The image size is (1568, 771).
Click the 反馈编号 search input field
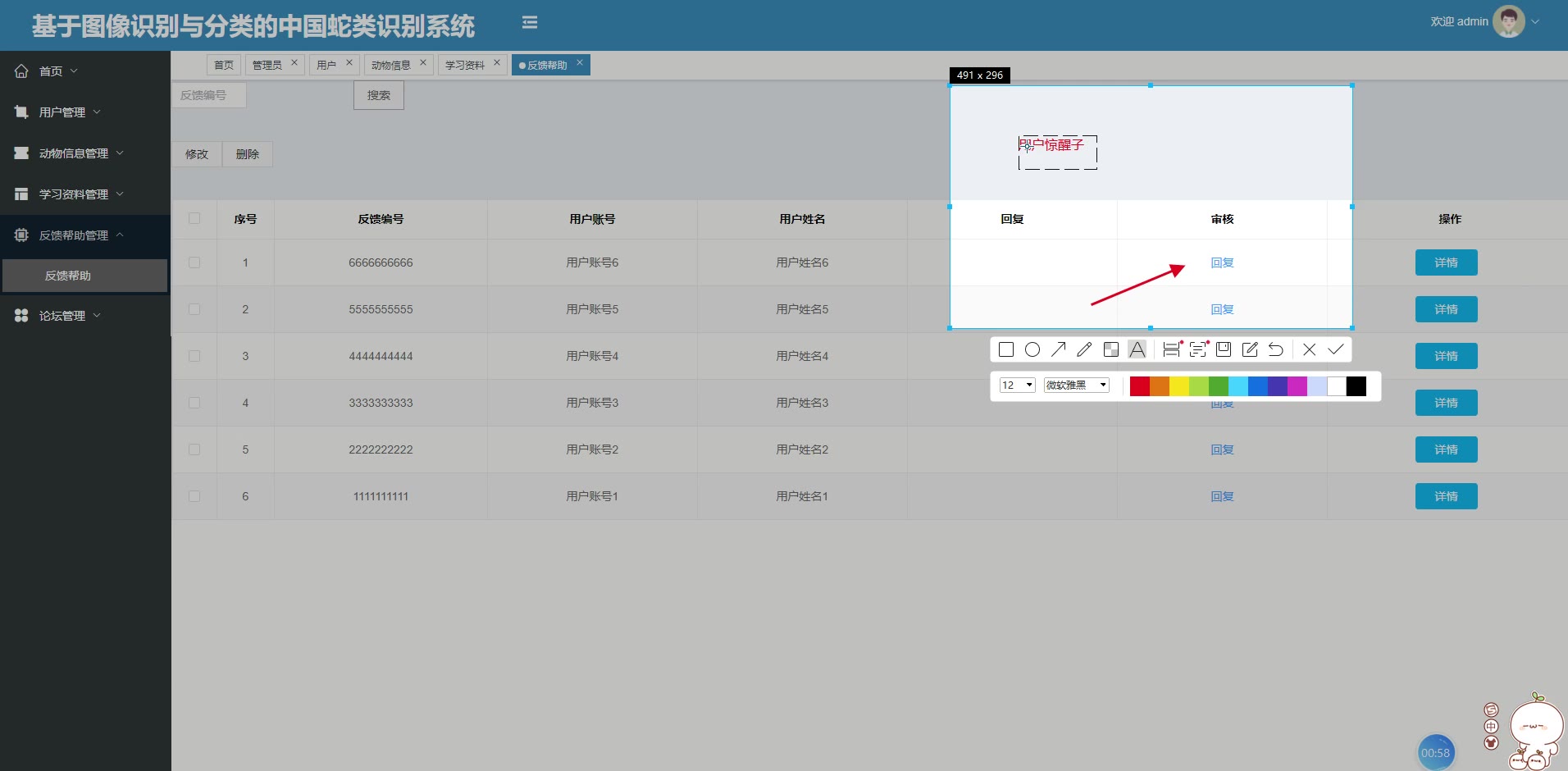coord(209,95)
